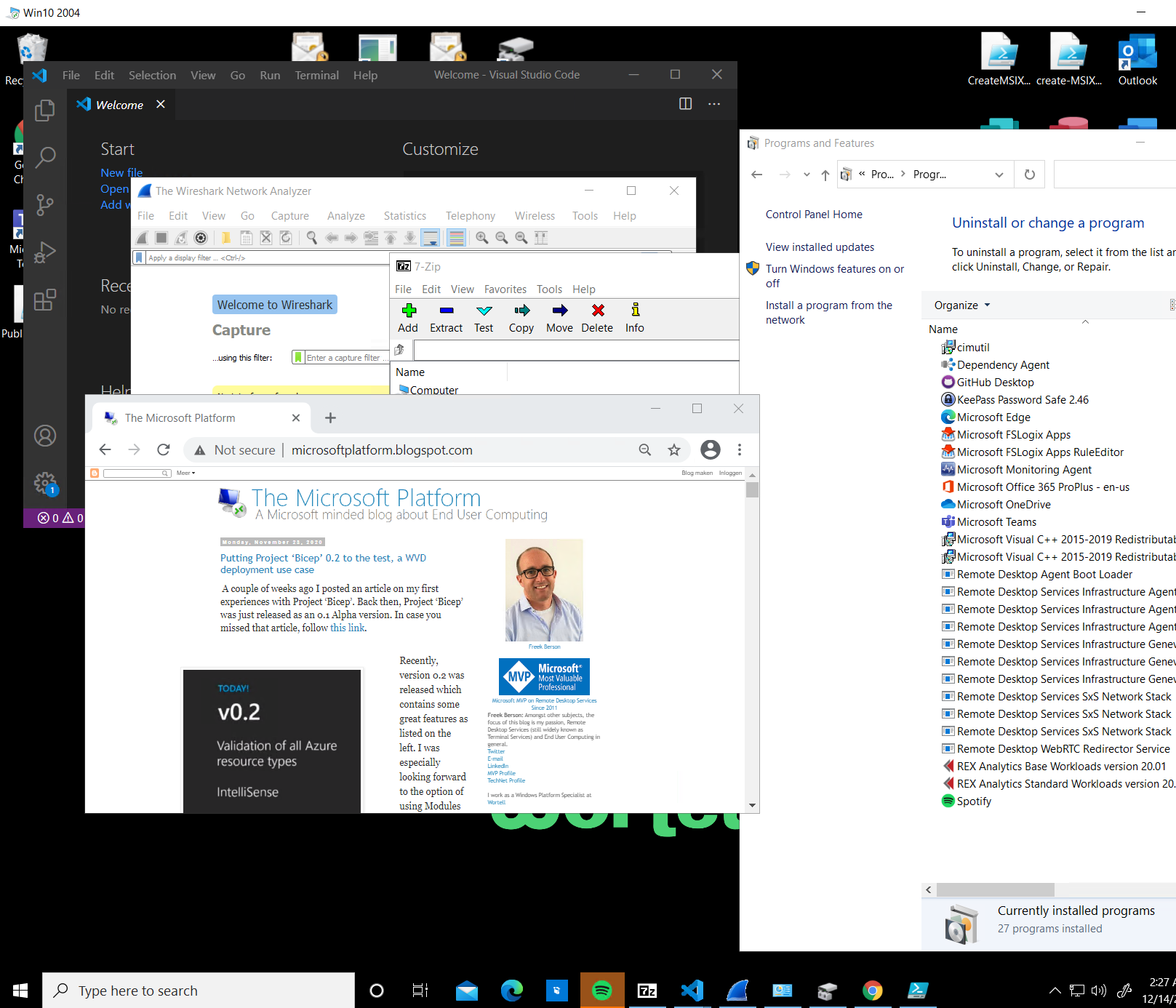Open a new browser tab with plus button
The width and height of the screenshot is (1176, 1008).
(330, 418)
